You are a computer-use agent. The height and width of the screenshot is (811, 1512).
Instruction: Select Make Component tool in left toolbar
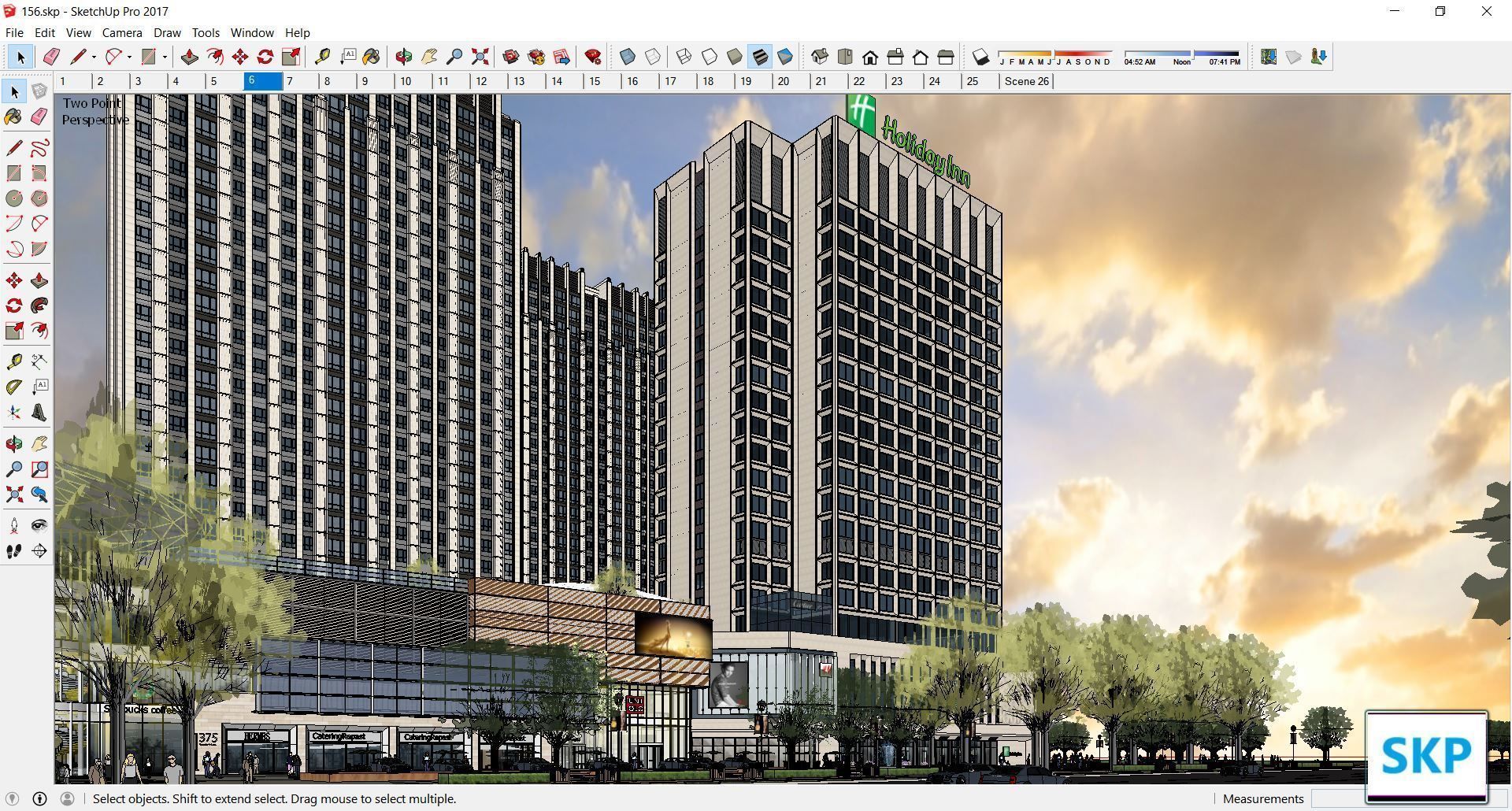pyautogui.click(x=39, y=91)
